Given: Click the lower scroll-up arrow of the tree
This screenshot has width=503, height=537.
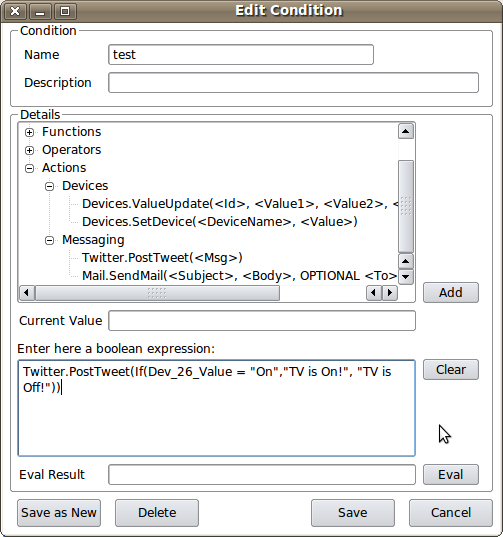Looking at the screenshot, I should tap(406, 261).
